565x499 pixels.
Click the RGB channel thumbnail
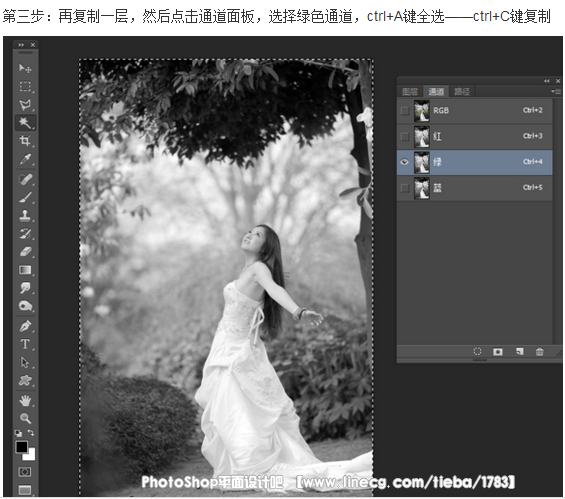(x=421, y=111)
